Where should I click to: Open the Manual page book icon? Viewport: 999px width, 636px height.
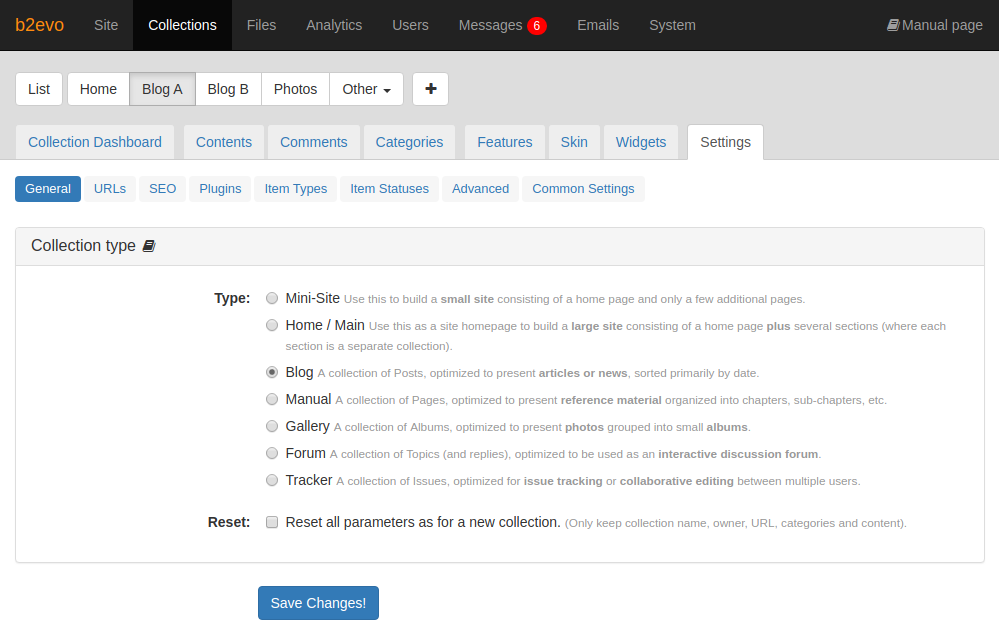893,25
